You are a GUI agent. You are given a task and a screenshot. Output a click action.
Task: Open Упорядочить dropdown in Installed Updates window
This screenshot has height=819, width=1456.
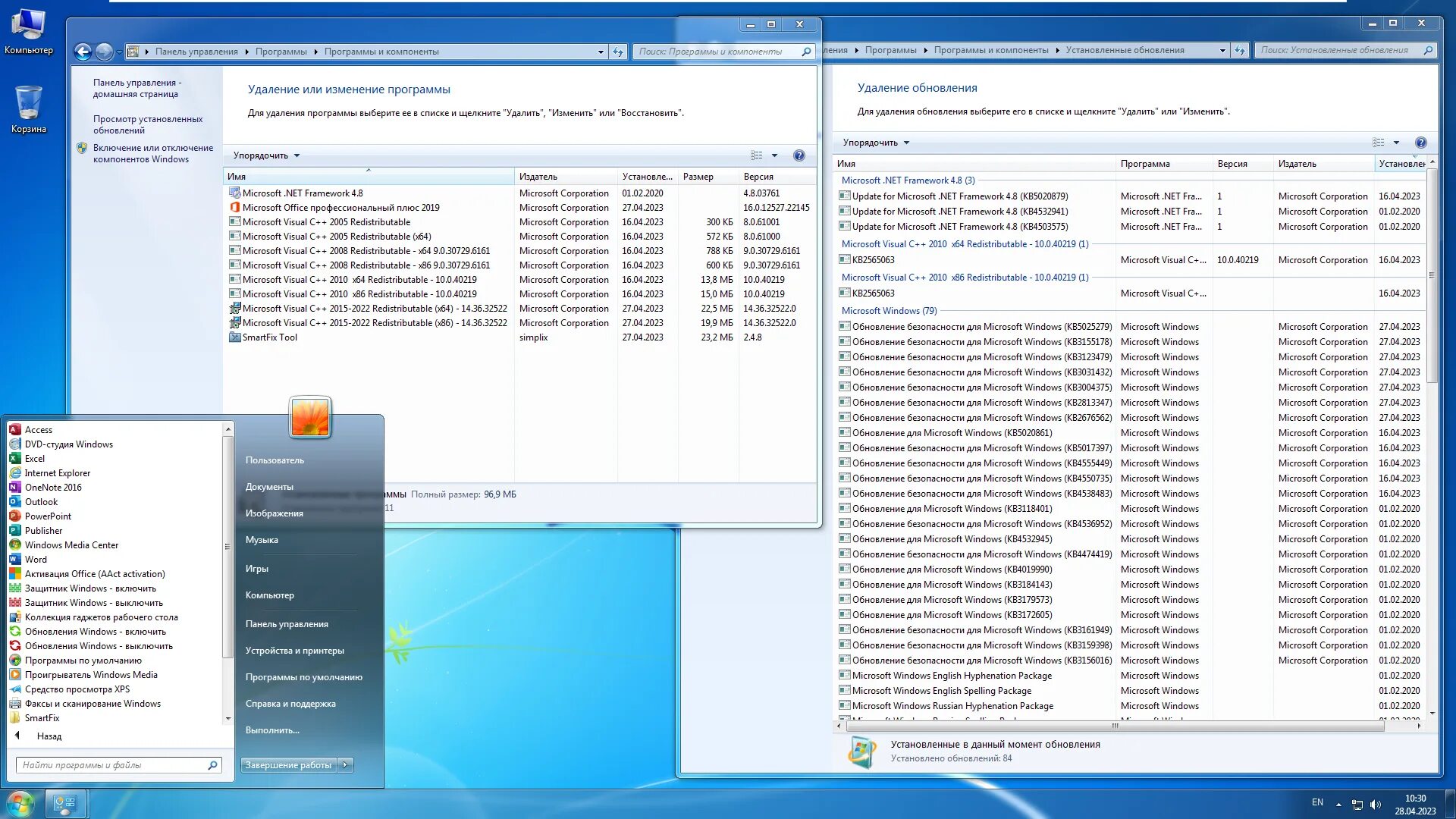point(876,143)
